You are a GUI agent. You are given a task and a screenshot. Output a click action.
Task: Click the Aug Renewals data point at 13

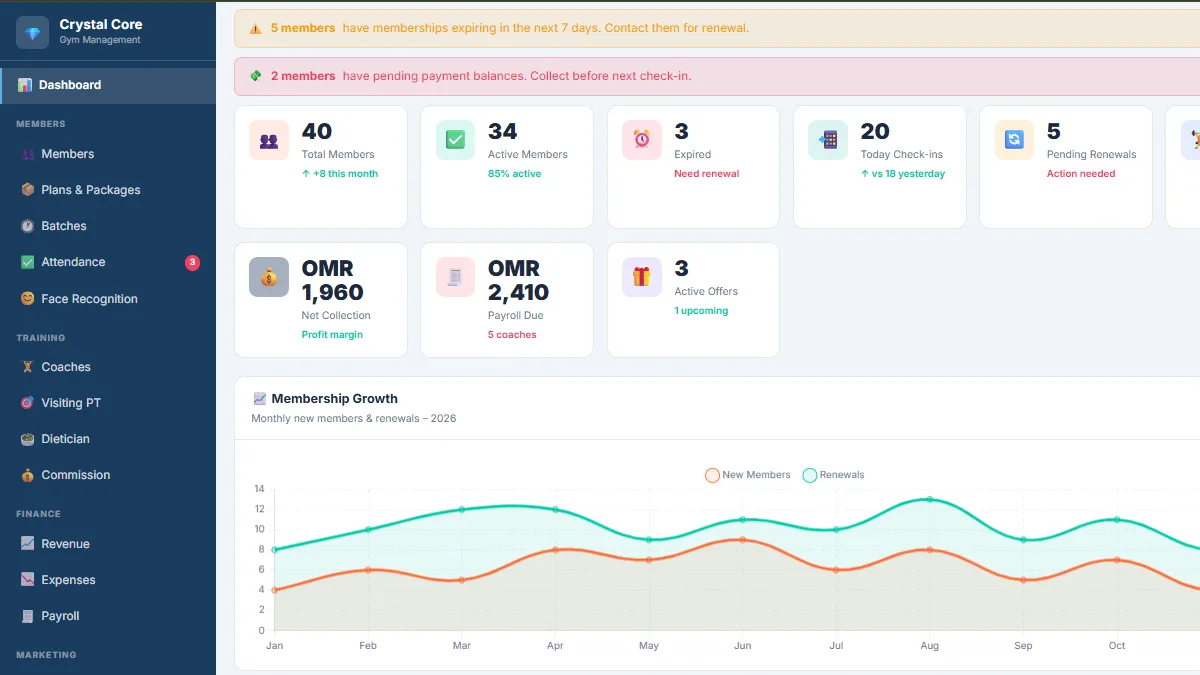click(930, 499)
